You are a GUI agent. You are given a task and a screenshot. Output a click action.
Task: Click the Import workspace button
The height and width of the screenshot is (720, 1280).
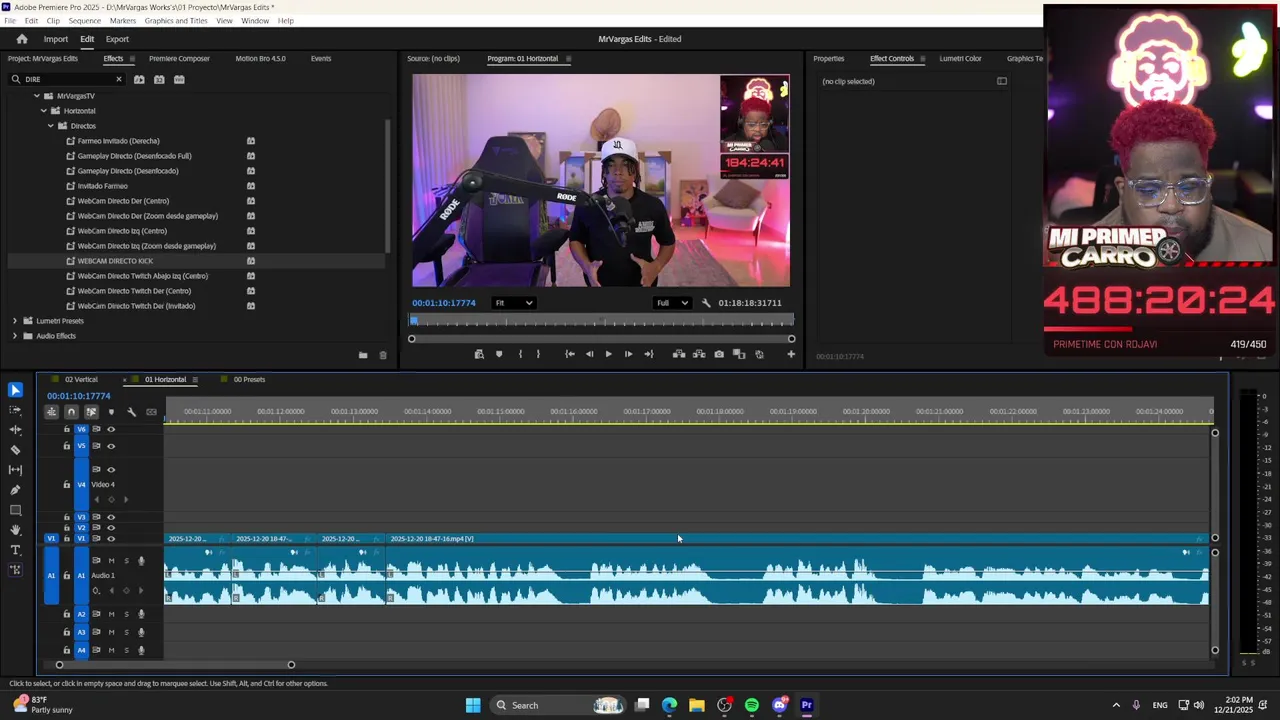click(56, 40)
